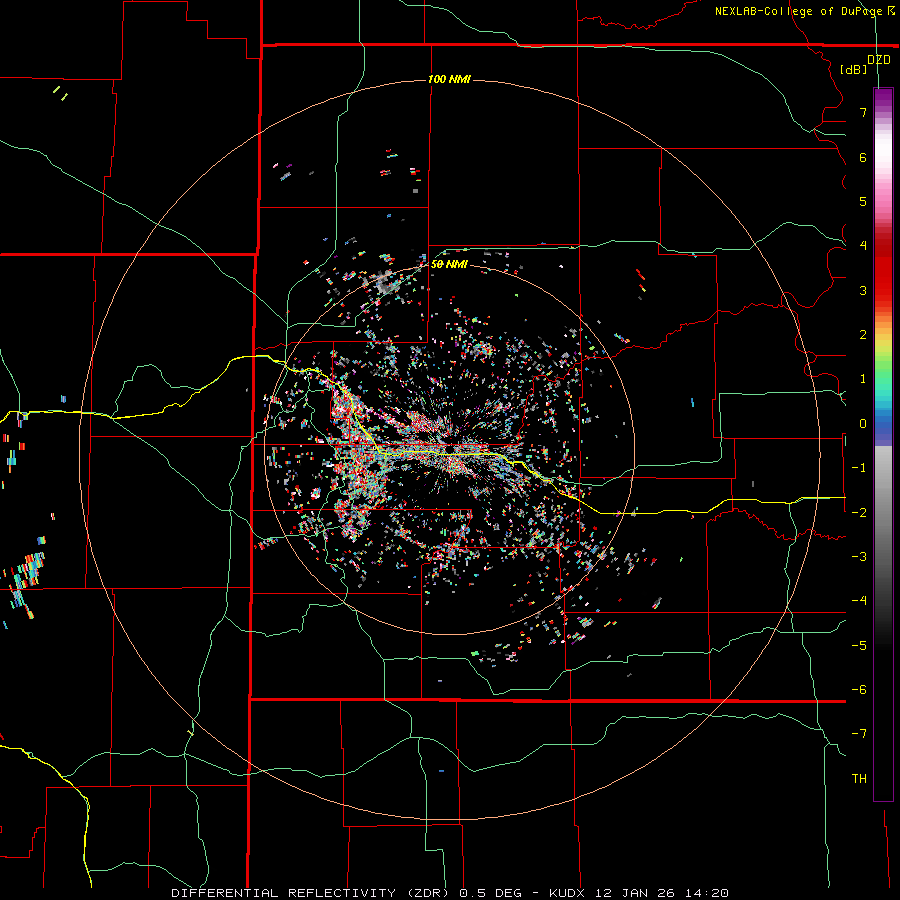
Task: Click the 12 JAN 26 14:20 timestamp
Action: (662, 893)
